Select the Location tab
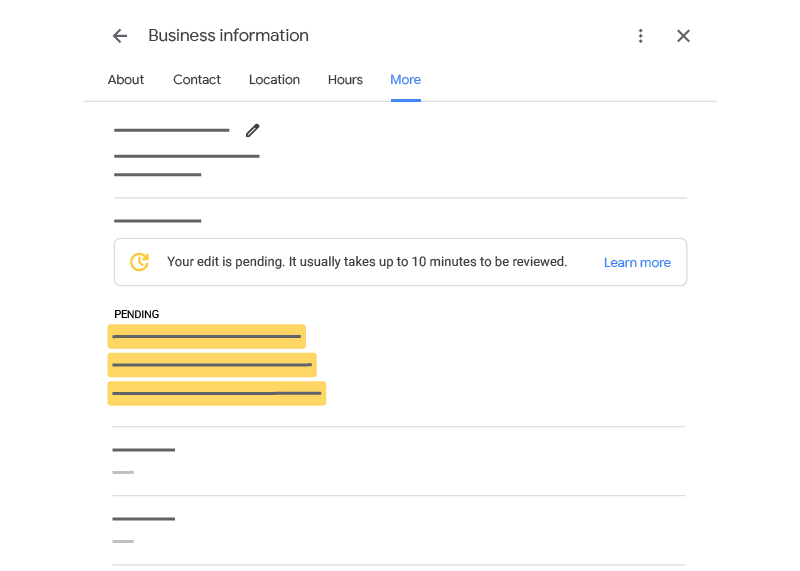Viewport: 800px width, 571px height. (274, 80)
